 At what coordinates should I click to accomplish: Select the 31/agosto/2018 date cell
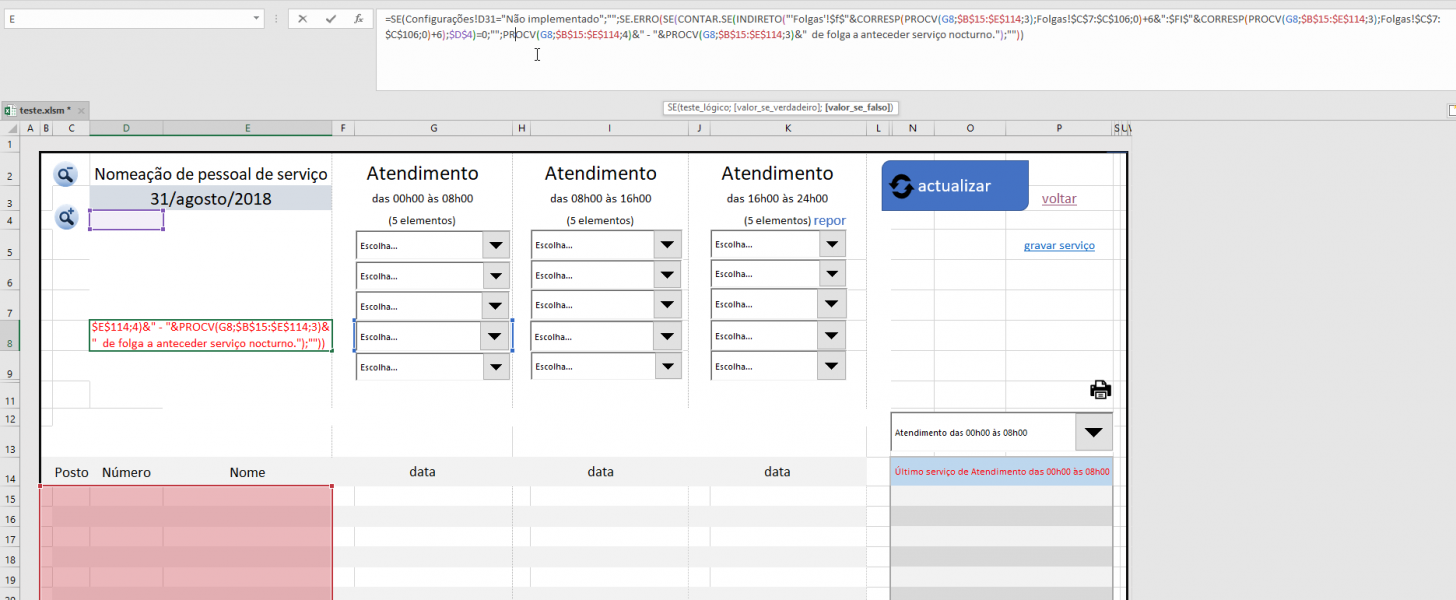tap(211, 199)
